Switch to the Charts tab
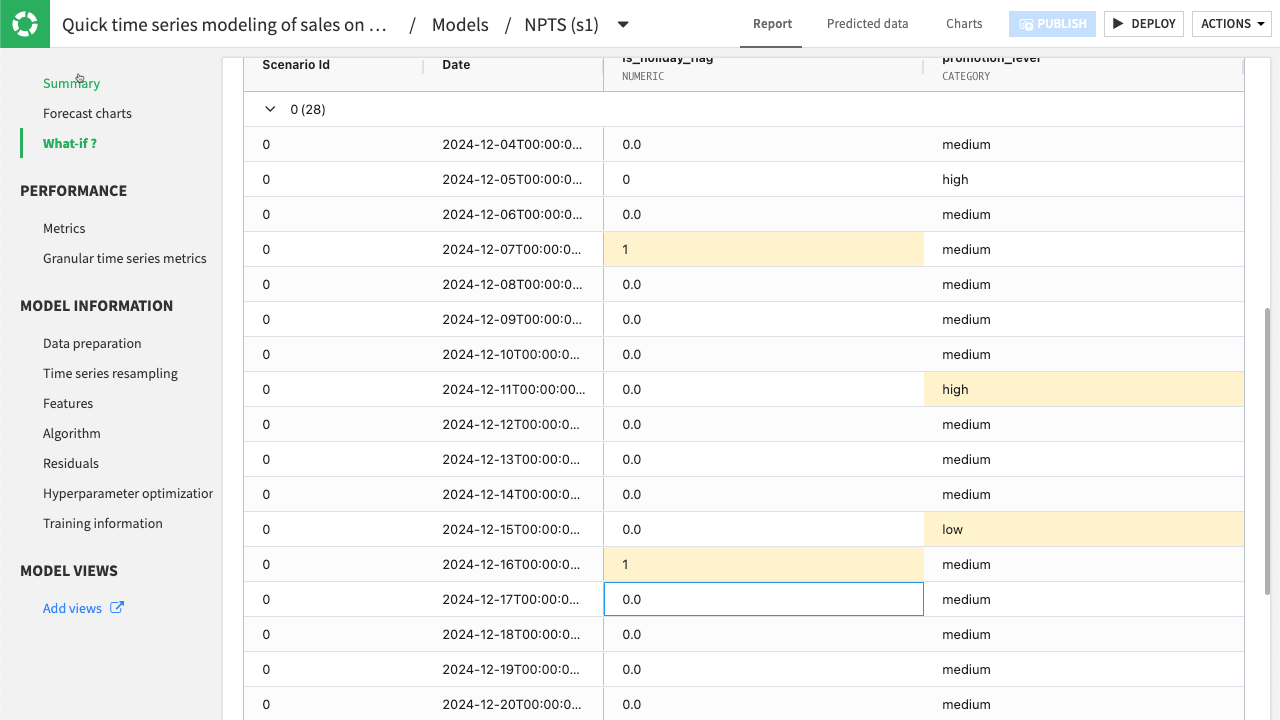The image size is (1280, 720). pyautogui.click(x=963, y=23)
